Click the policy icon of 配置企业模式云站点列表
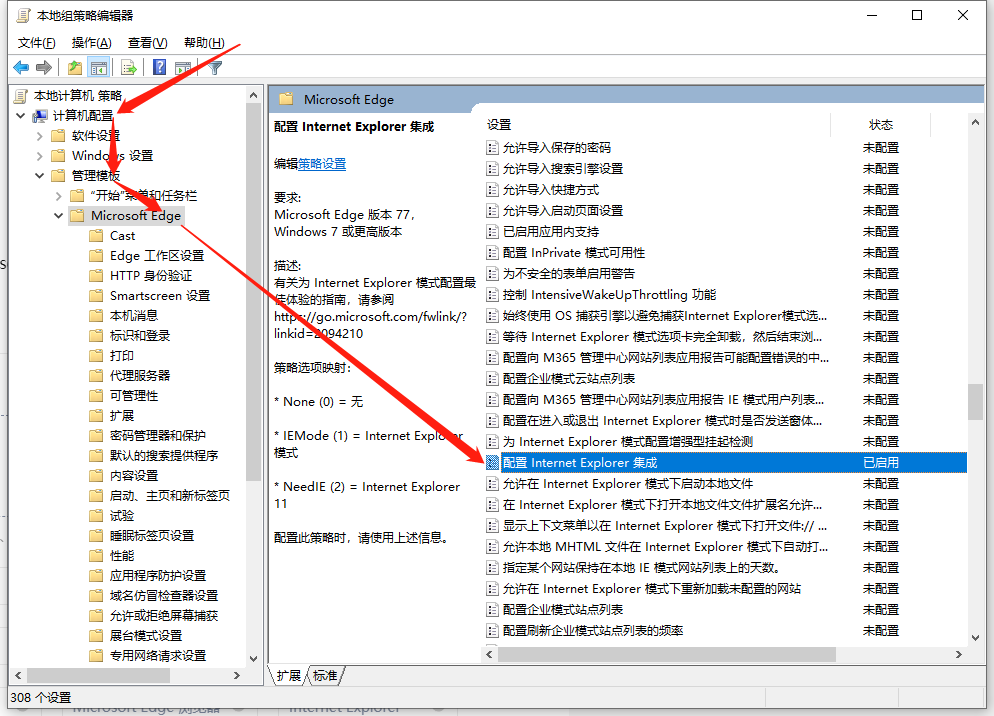 (x=492, y=379)
